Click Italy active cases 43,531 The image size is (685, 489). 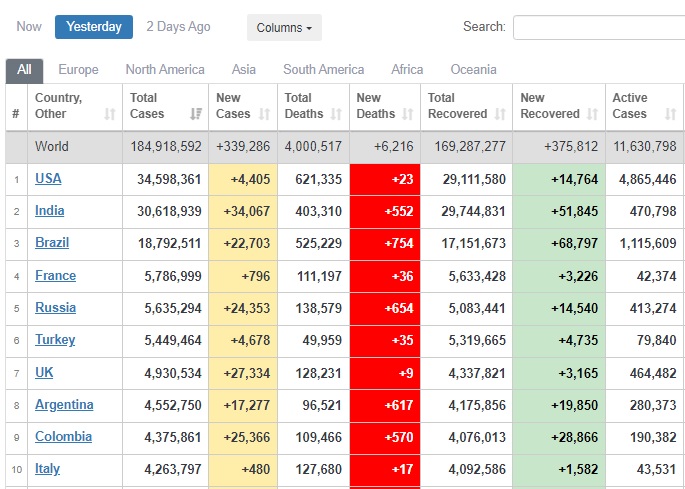coord(657,470)
